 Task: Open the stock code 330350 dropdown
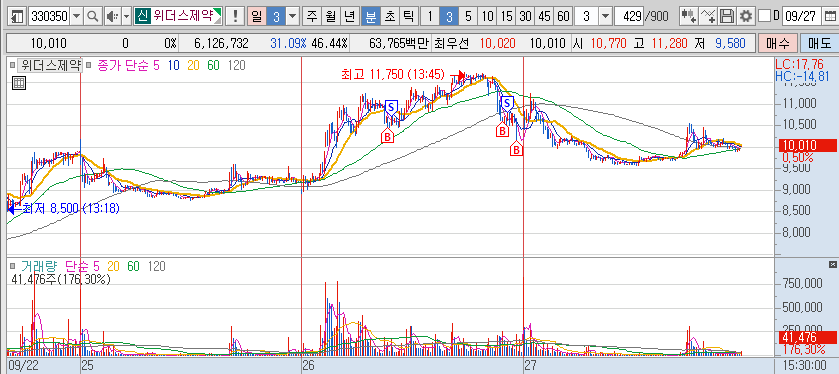(76, 17)
